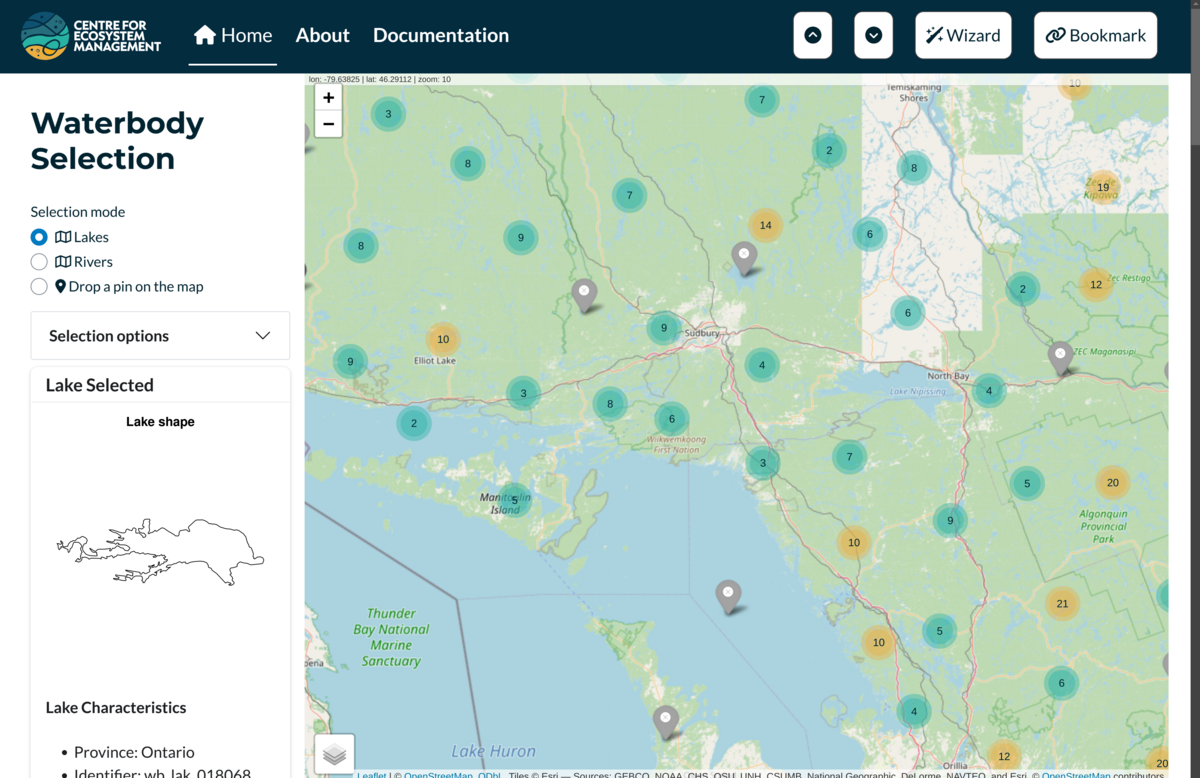The image size is (1200, 778).
Task: Click the down chevron button in header
Action: click(x=873, y=35)
